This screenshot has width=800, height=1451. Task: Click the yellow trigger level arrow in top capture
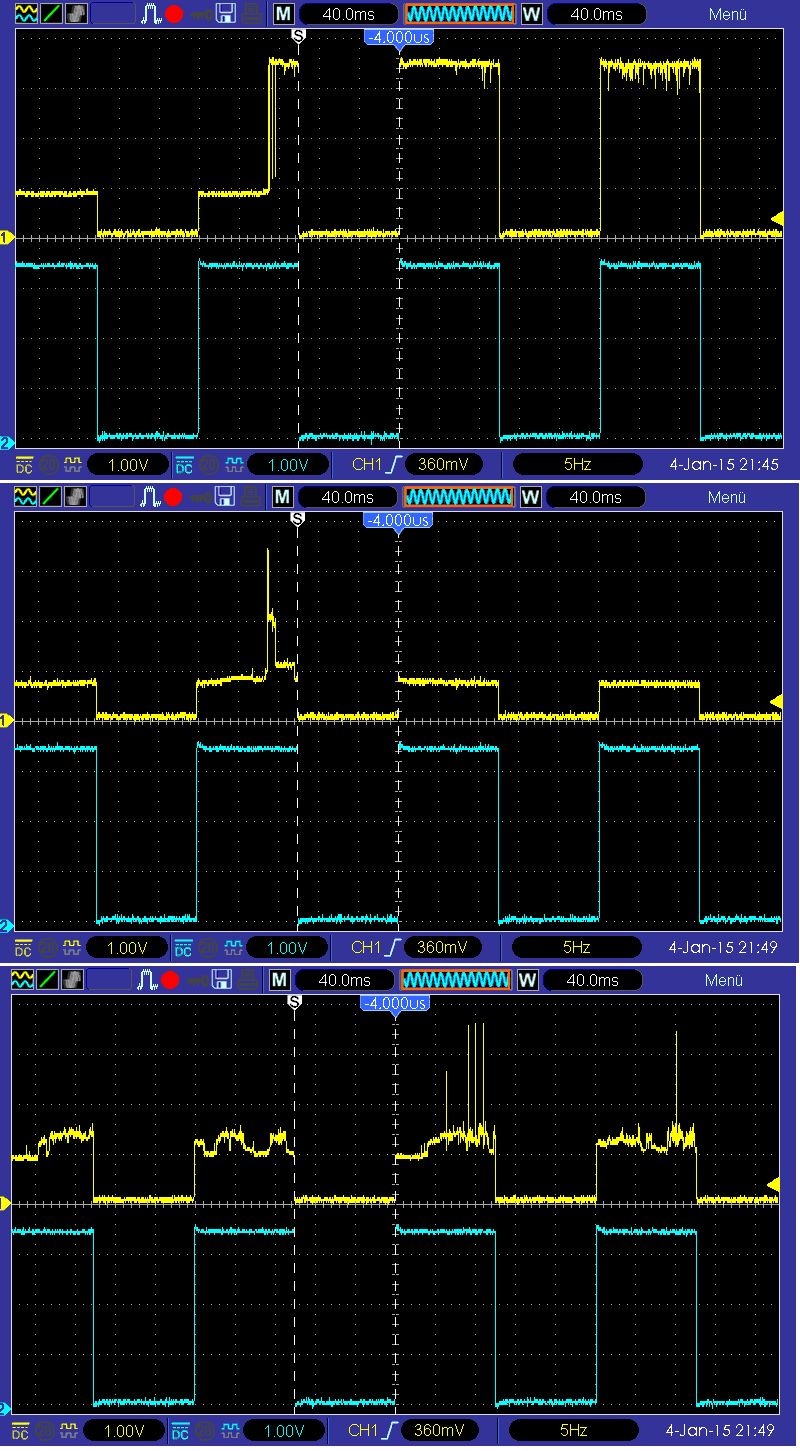coord(777,219)
